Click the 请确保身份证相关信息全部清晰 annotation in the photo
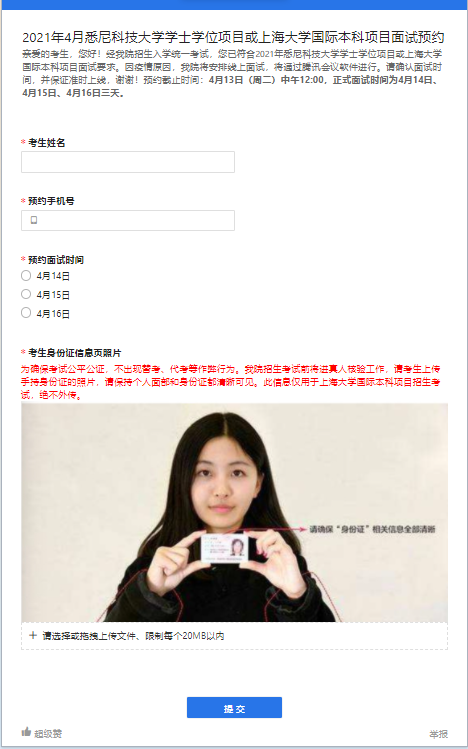The image size is (468, 749). coord(372,529)
